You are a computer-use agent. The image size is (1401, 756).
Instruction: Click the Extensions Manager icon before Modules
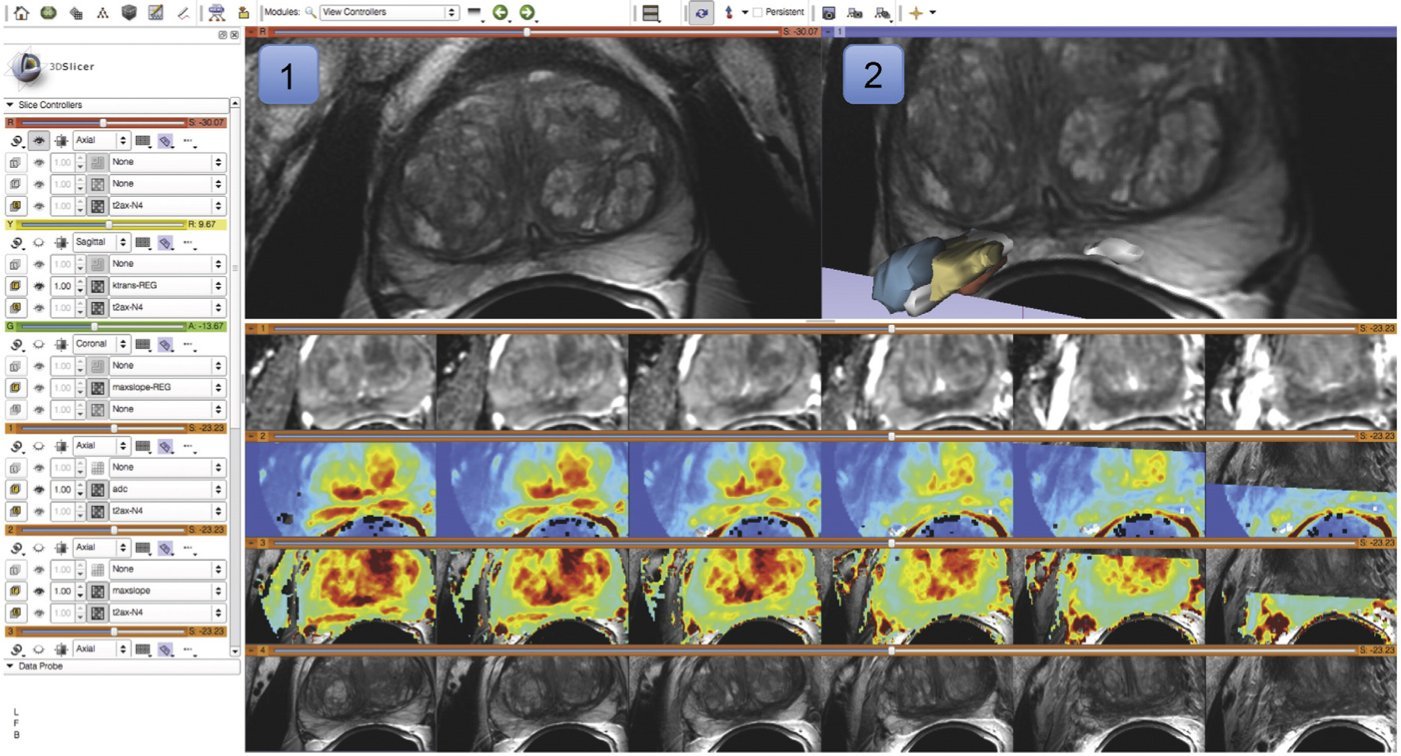tap(243, 13)
